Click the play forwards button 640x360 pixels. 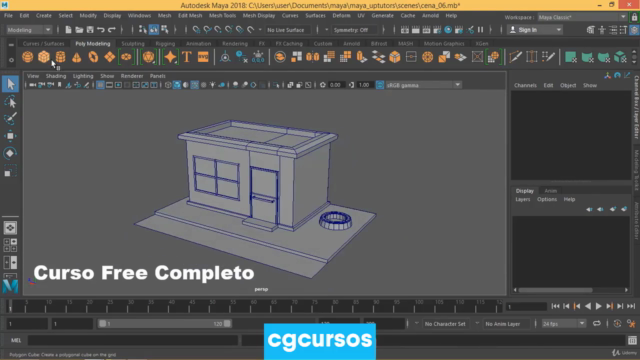coord(598,306)
